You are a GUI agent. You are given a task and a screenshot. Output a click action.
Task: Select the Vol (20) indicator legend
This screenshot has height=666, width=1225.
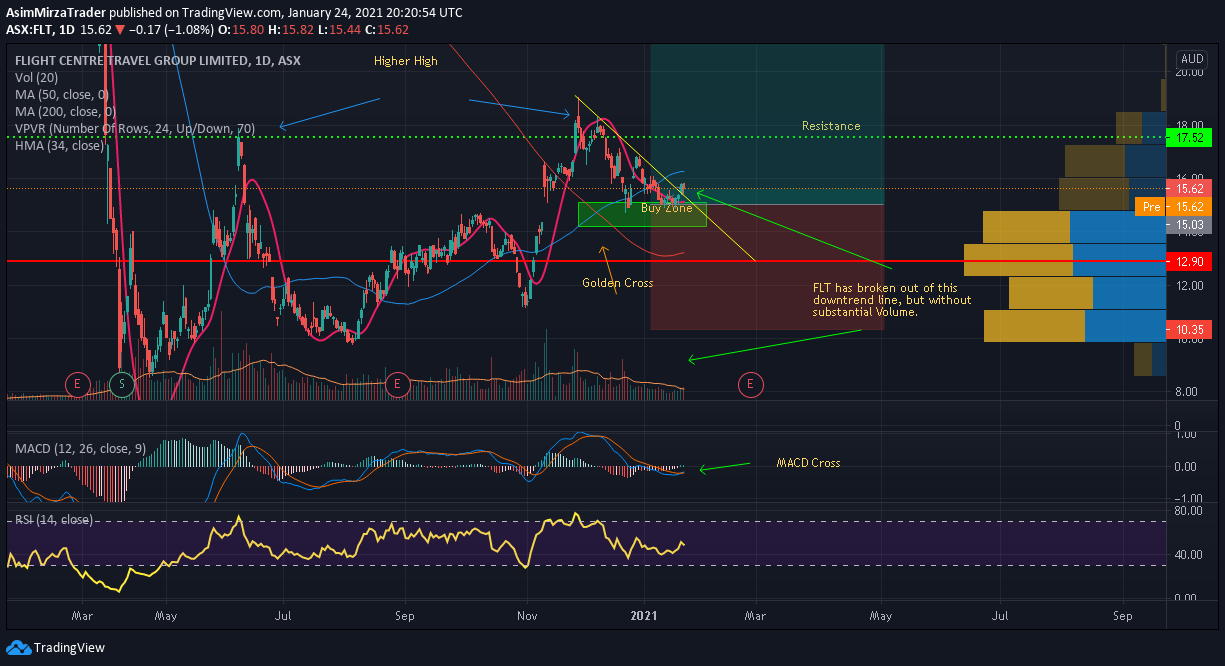click(x=37, y=78)
